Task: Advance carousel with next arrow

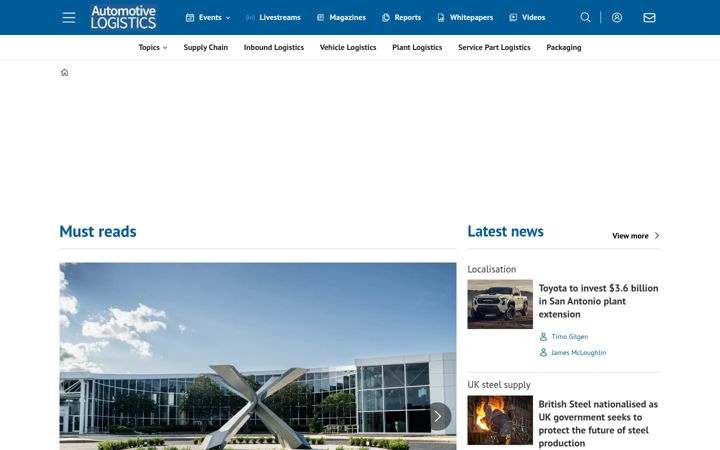Action: click(438, 416)
